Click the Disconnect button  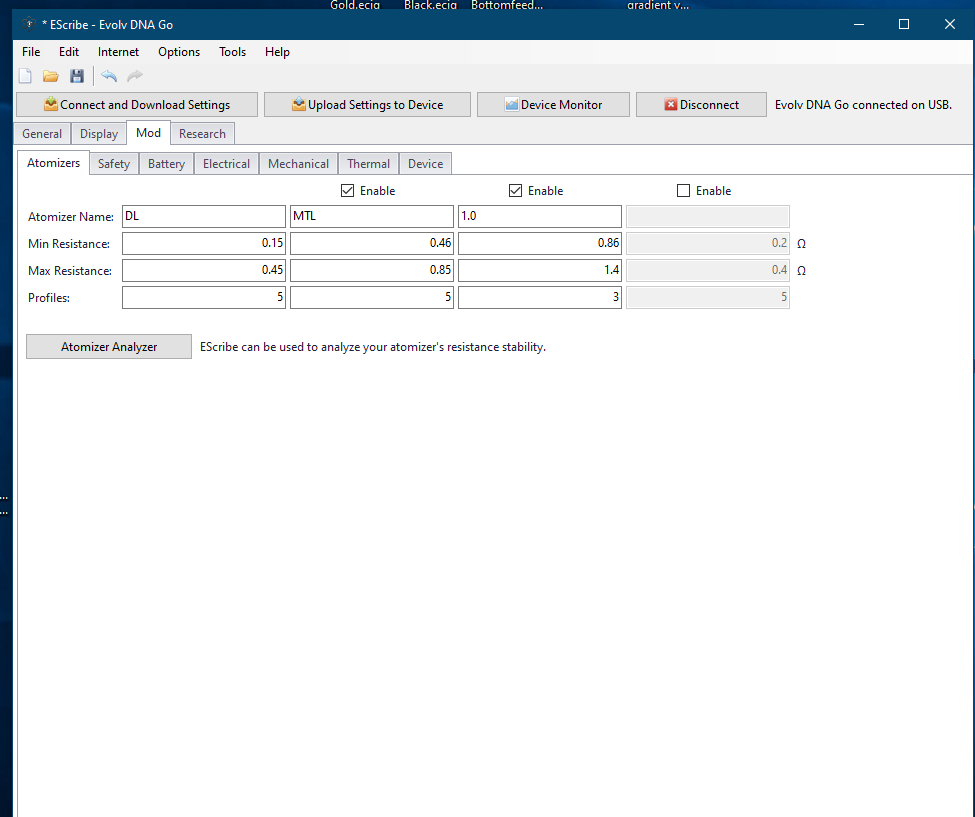(701, 105)
